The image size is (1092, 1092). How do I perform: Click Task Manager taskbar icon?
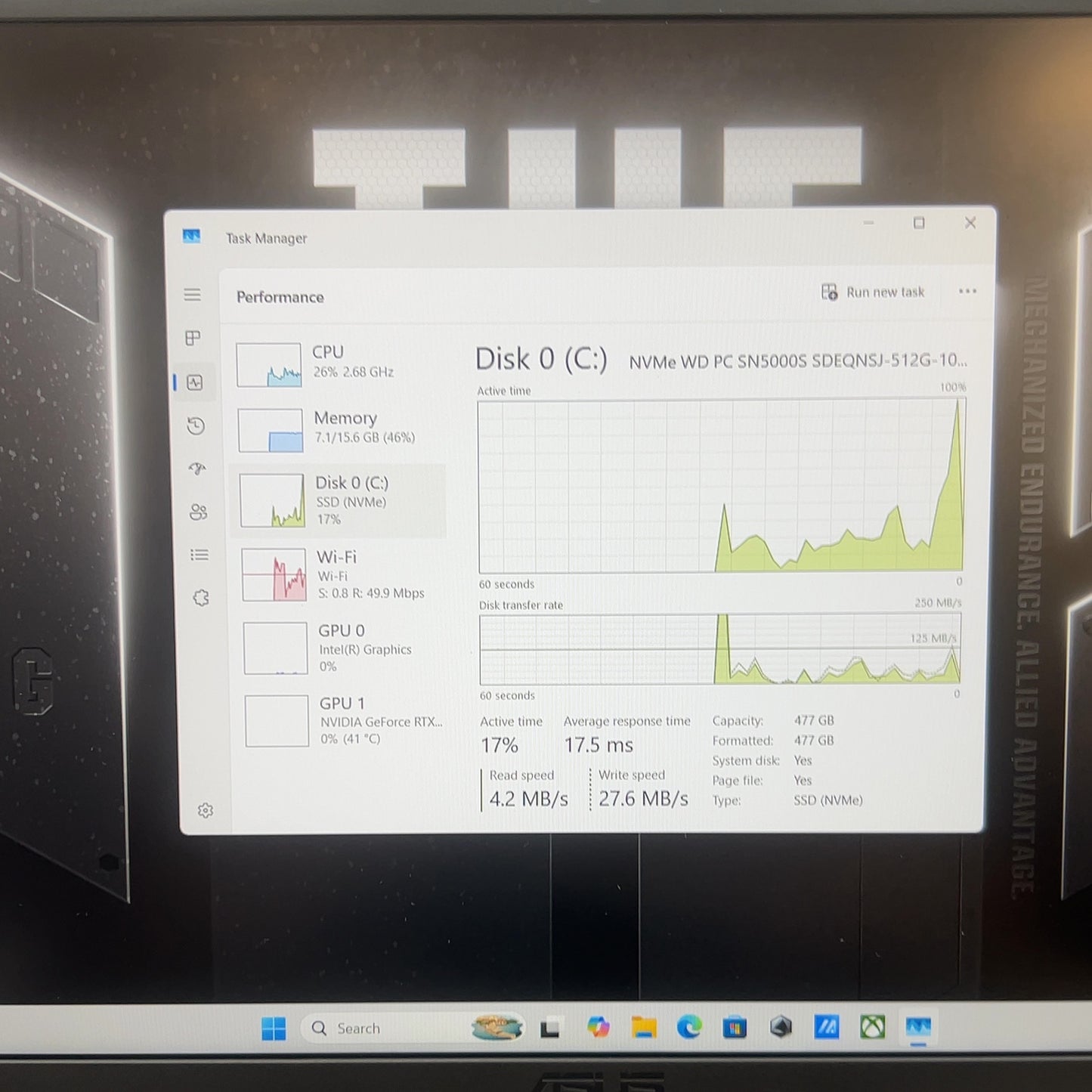918,1028
